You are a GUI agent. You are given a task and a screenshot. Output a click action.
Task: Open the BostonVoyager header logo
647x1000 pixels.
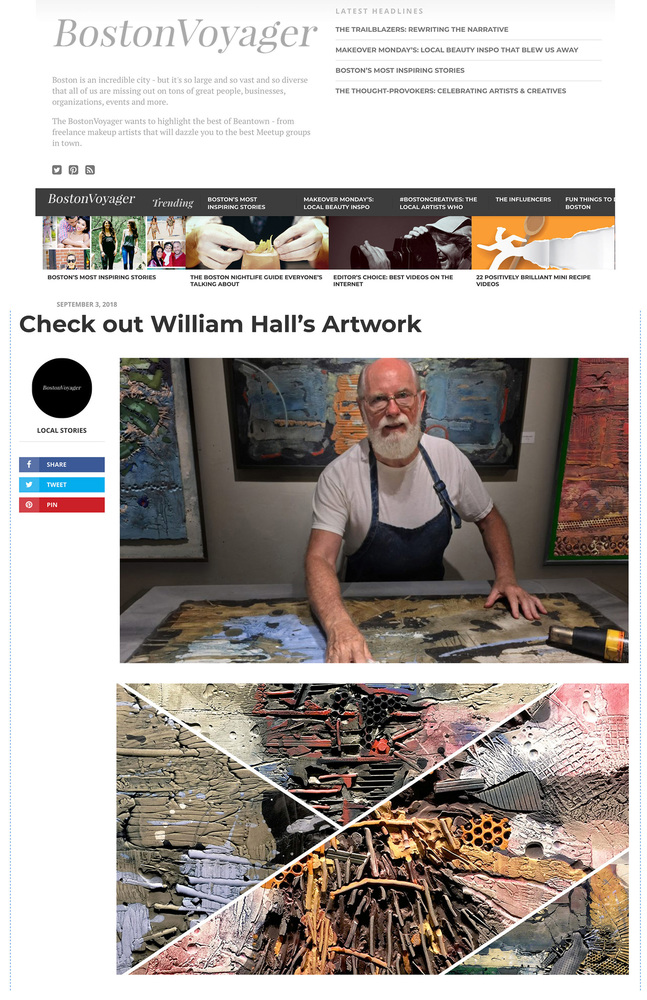[185, 33]
